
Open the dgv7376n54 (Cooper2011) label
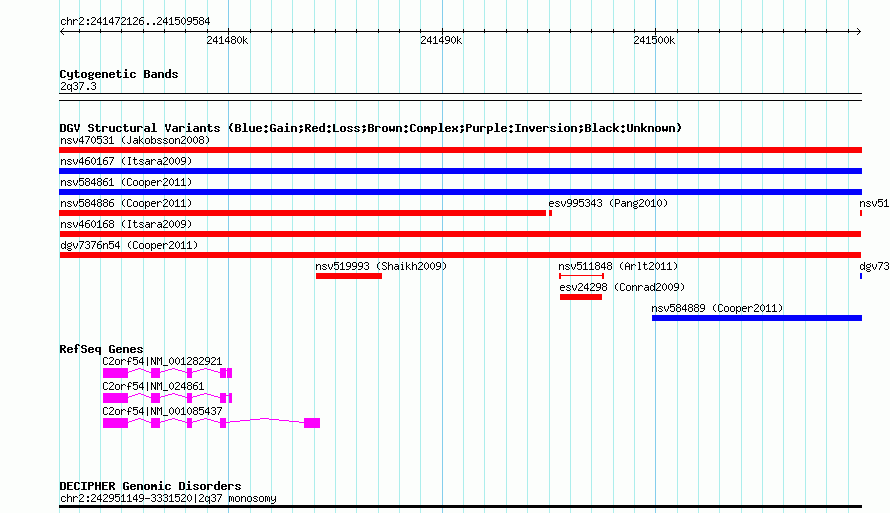point(129,245)
